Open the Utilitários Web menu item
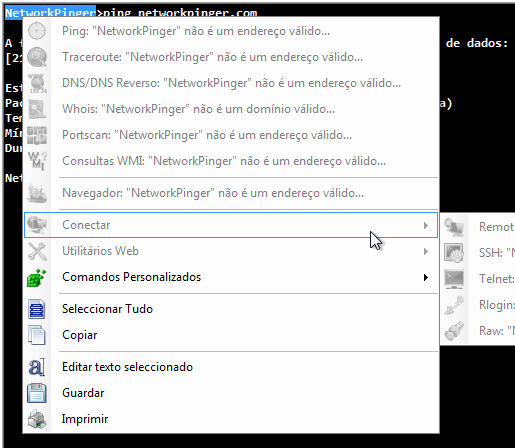The width and height of the screenshot is (515, 448). pos(231,251)
